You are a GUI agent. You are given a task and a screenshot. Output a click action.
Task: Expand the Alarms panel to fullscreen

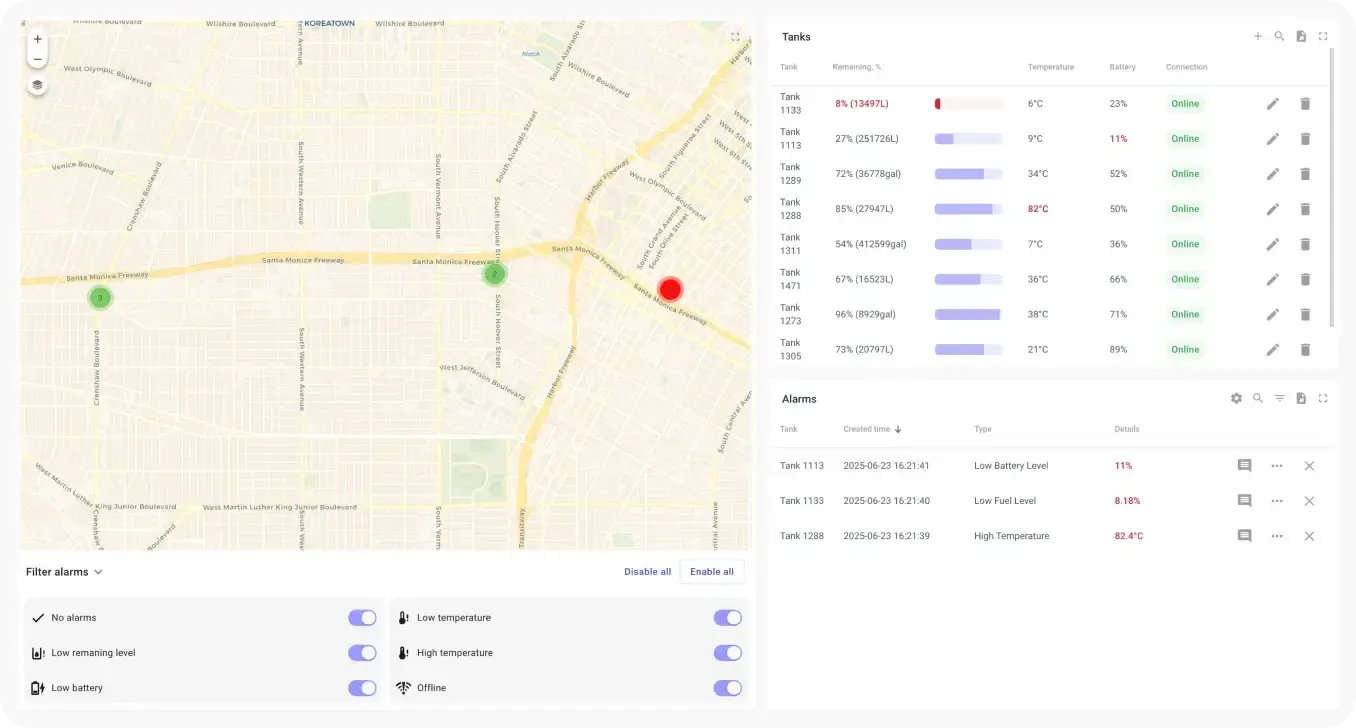tap(1323, 398)
